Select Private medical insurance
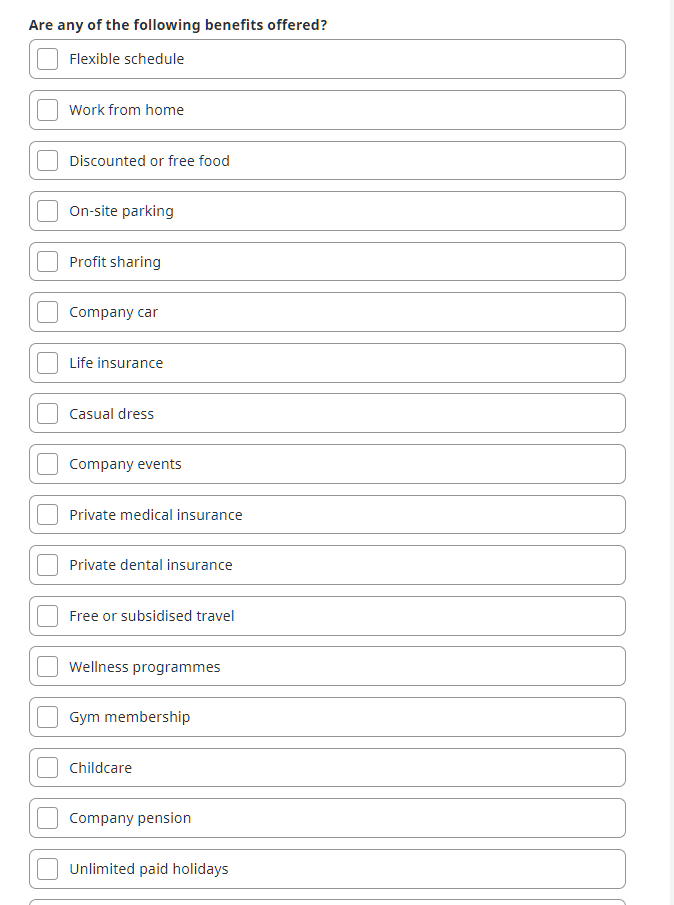The height and width of the screenshot is (905, 674). [x=48, y=515]
